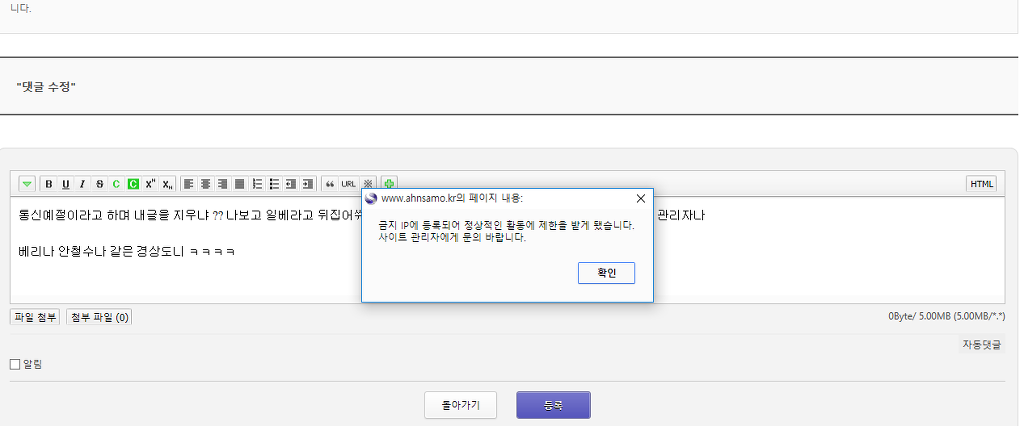Center-align the text

[206, 184]
